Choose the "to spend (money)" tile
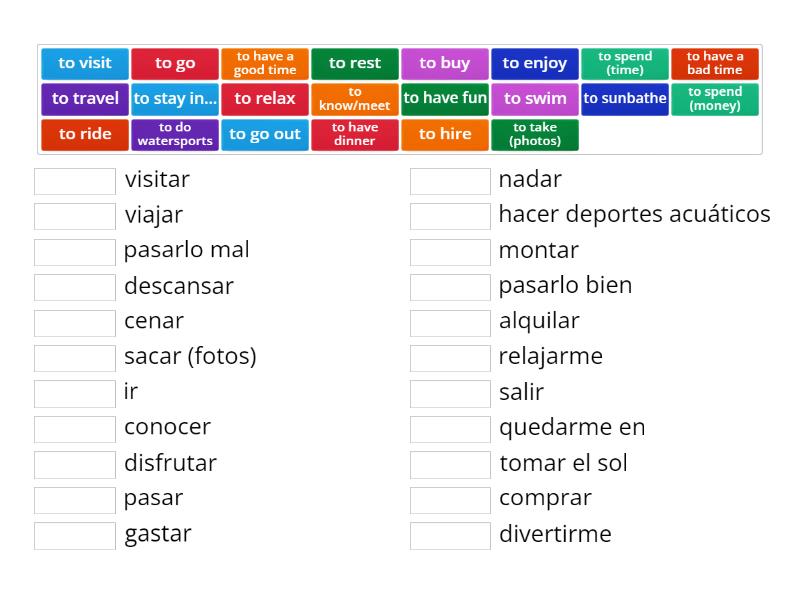 [x=714, y=99]
